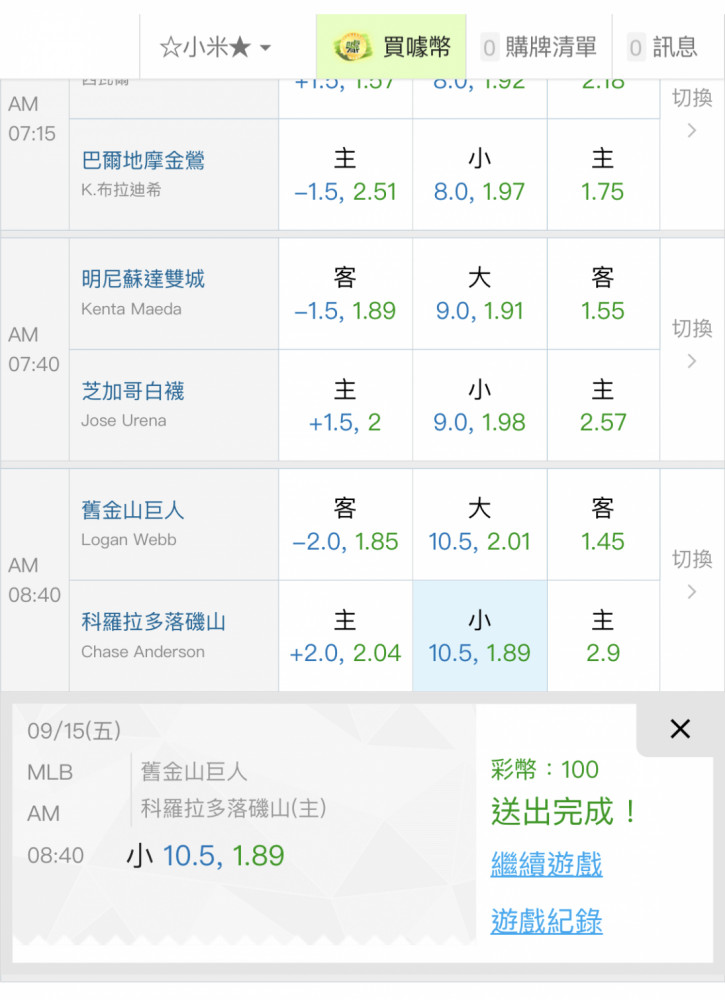Open the ☆小米★ user dropdown
Screen dimensions: 725x1000
click(215, 47)
